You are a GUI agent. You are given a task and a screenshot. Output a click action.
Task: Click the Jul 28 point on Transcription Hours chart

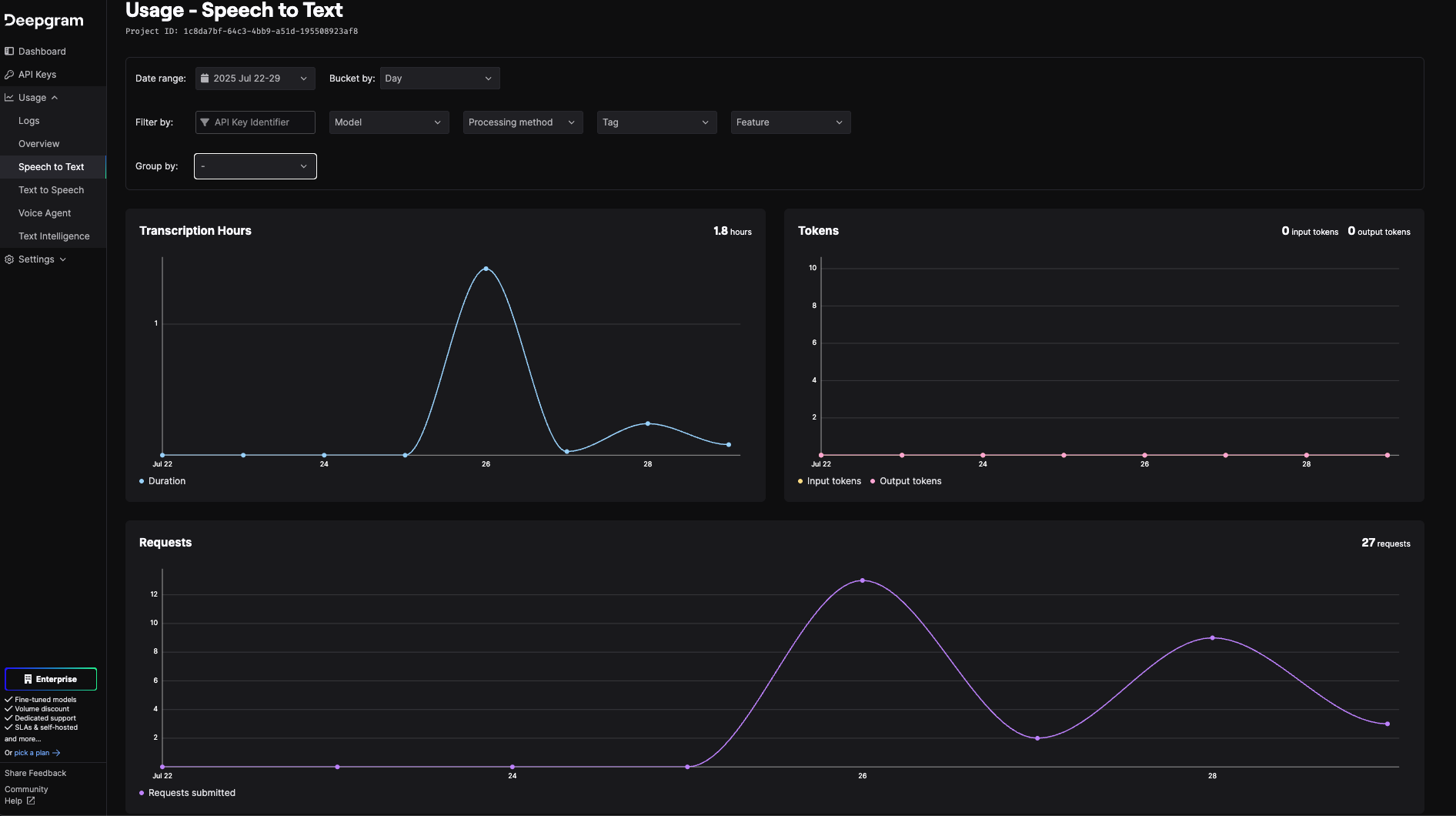648,423
